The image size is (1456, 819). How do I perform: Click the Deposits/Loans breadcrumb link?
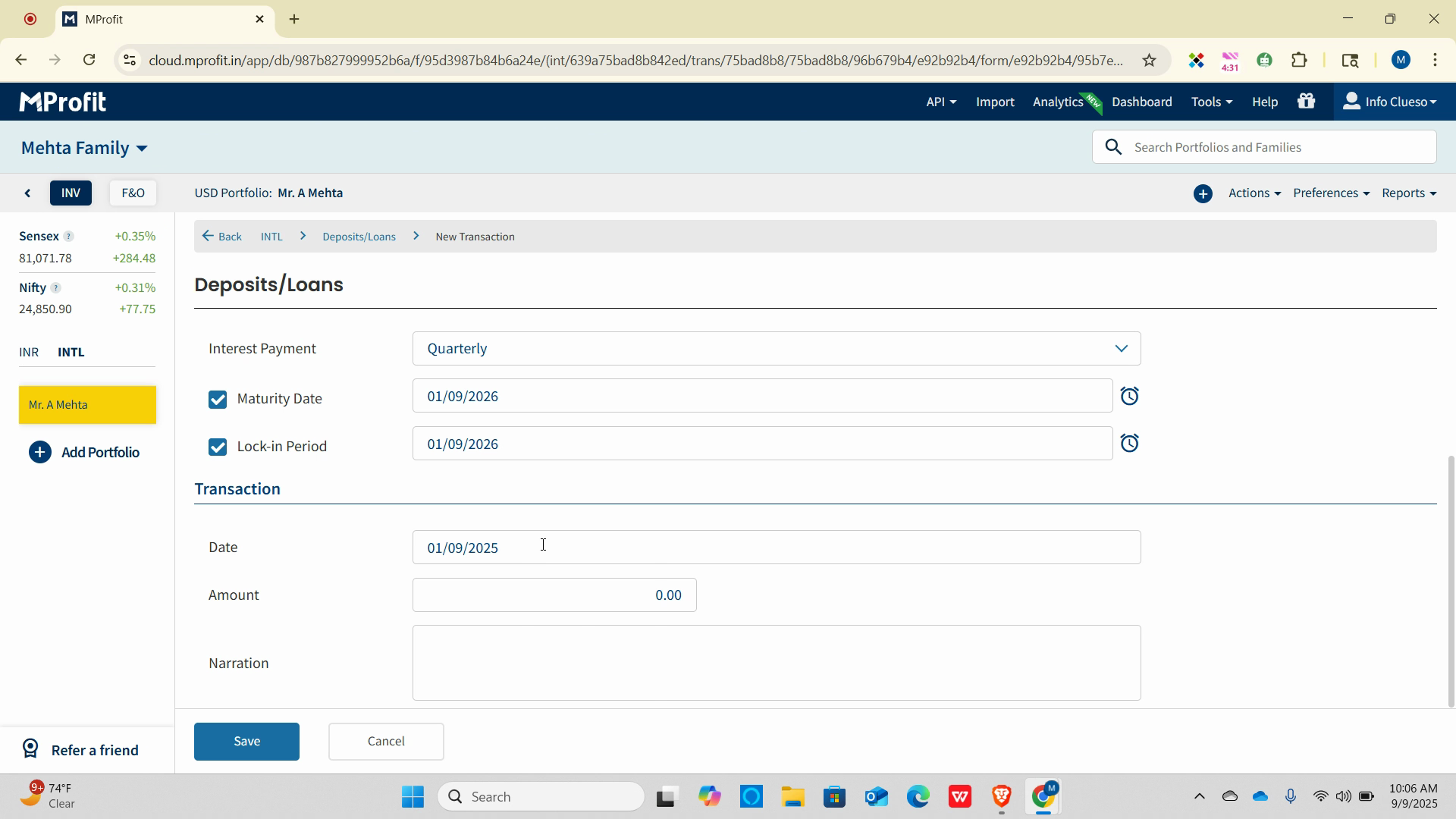coord(359,237)
